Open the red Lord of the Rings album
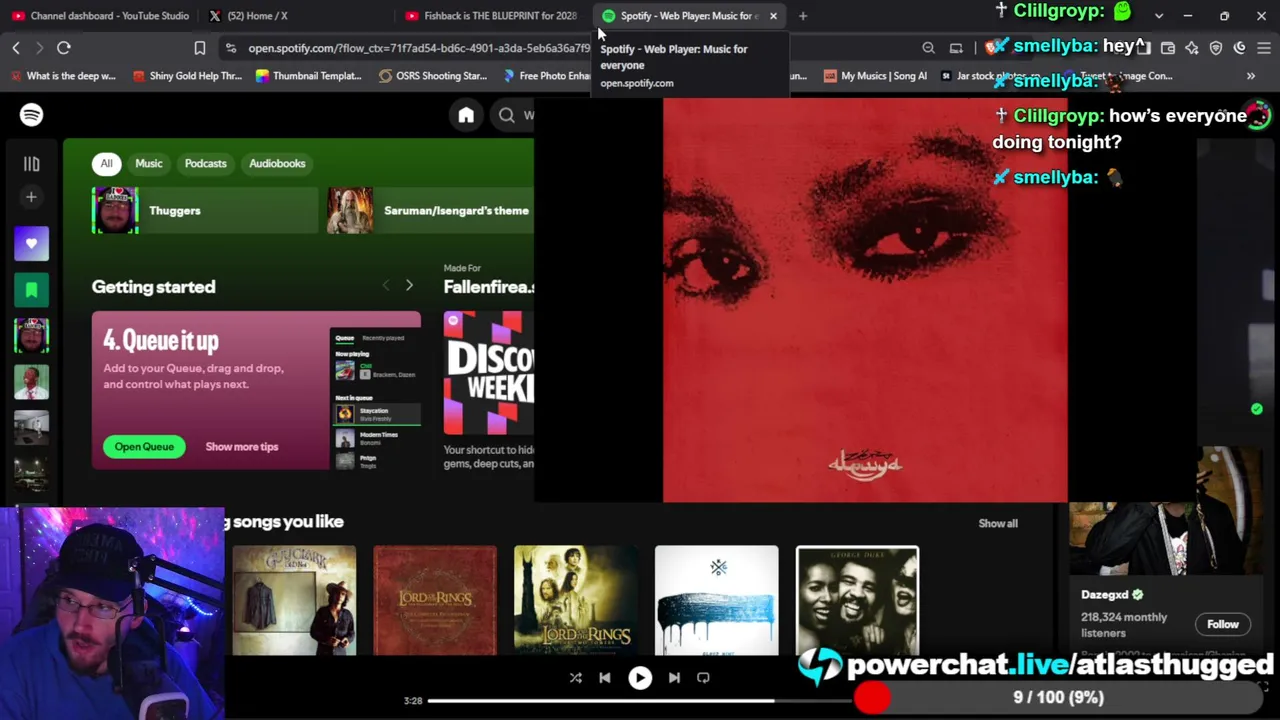The image size is (1280, 720). pyautogui.click(x=435, y=600)
